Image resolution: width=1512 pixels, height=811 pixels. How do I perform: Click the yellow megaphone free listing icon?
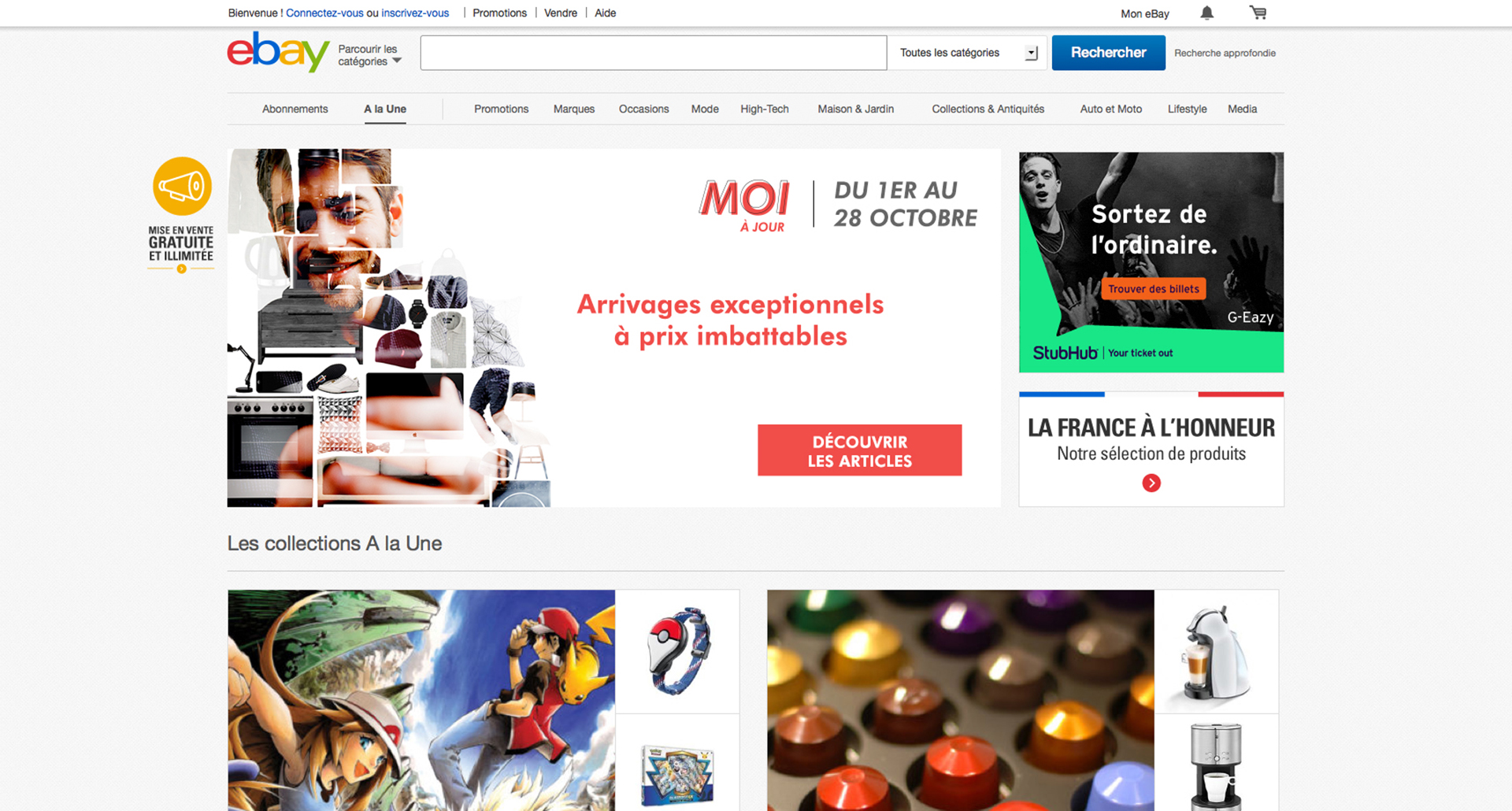182,187
